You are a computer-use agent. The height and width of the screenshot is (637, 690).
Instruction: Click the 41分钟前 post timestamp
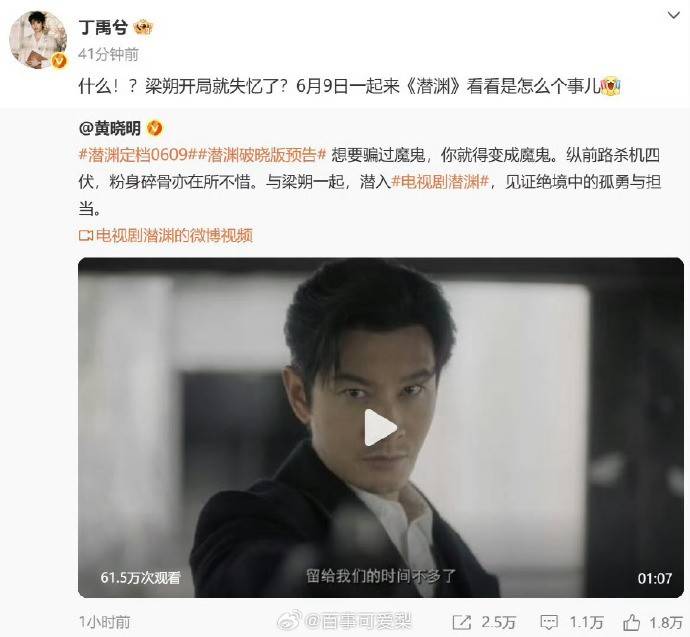click(108, 54)
